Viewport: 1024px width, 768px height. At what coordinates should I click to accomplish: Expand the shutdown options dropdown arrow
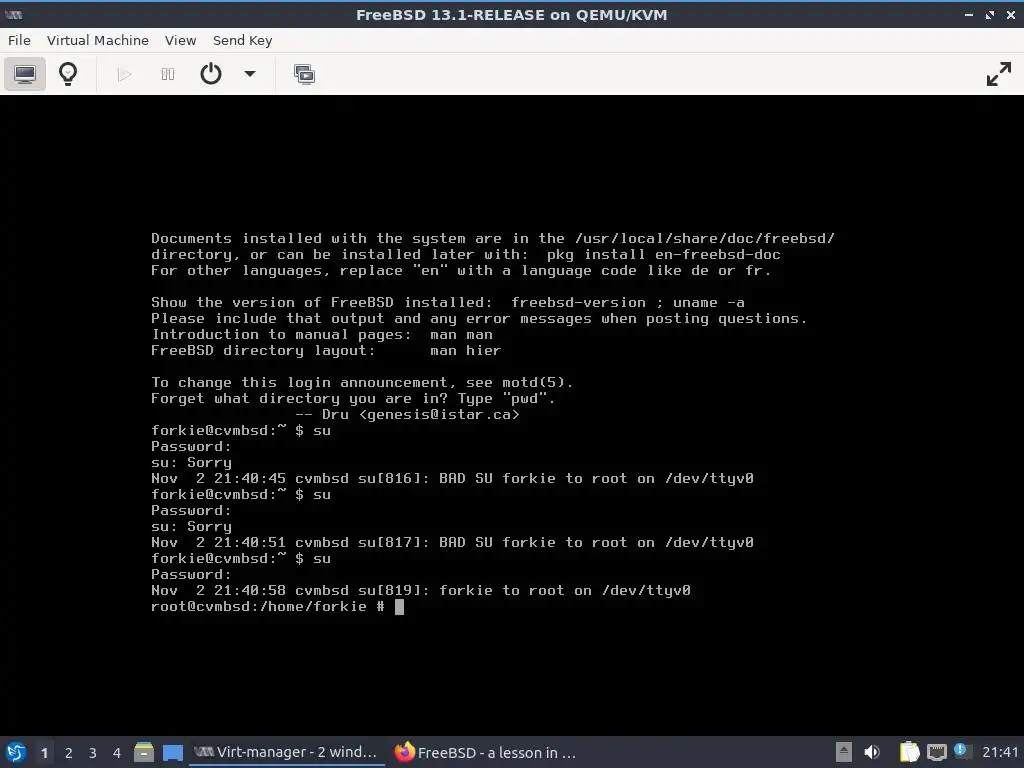249,74
